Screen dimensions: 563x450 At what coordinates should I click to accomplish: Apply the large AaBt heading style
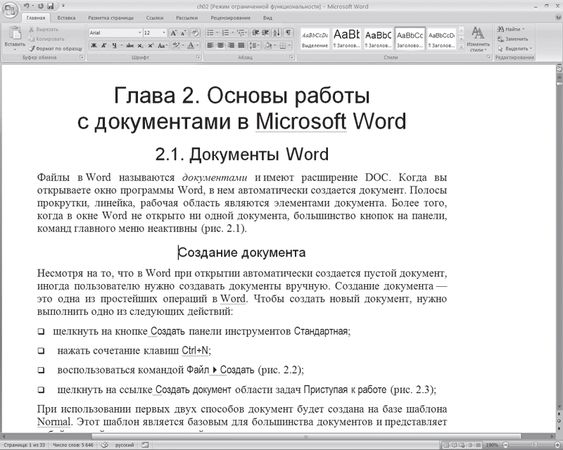tap(346, 38)
